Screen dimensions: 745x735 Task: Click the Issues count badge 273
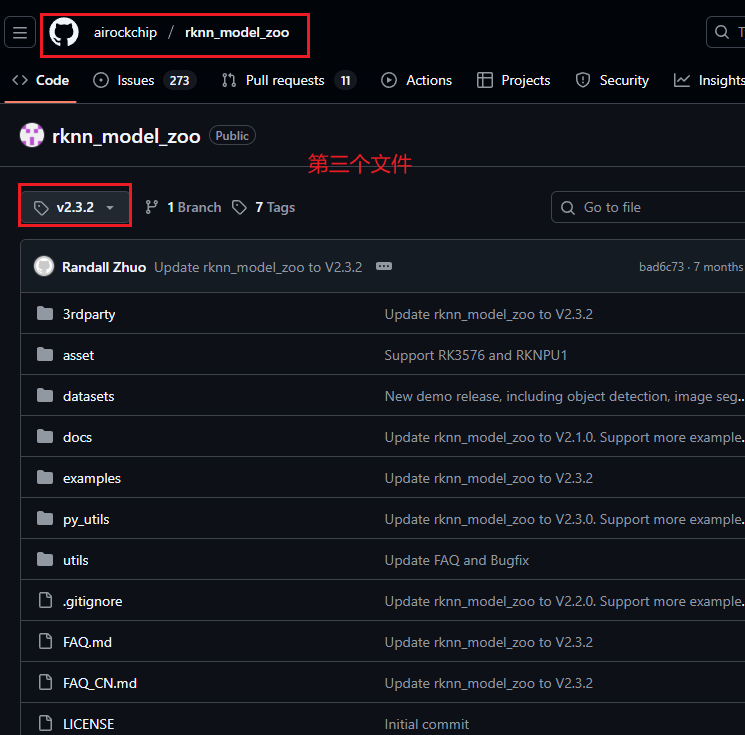tap(180, 80)
